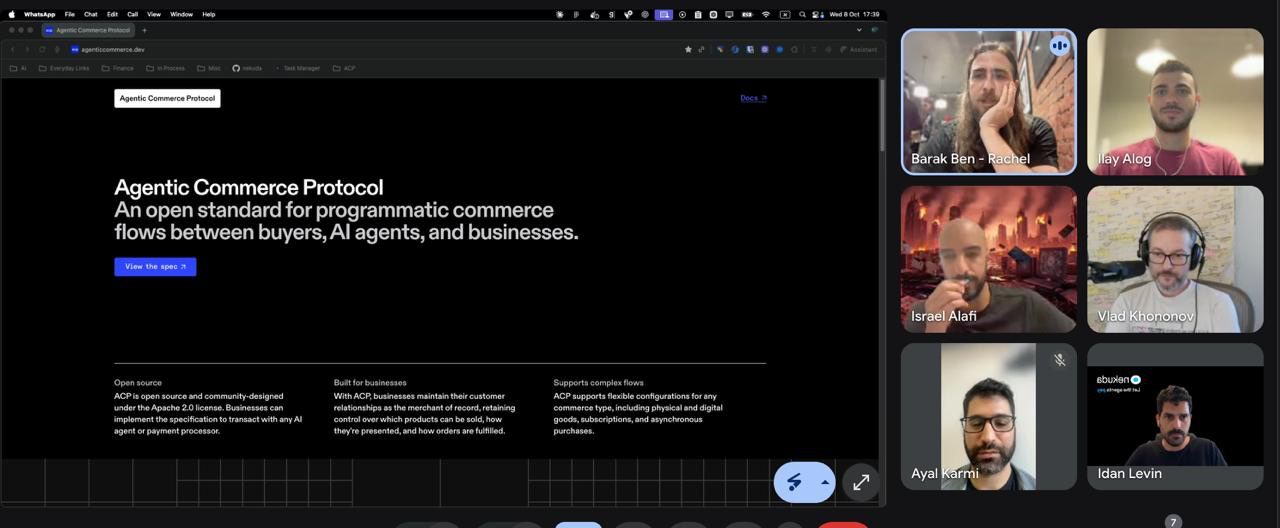Expand the annotation tools caret arrow
This screenshot has height=528, width=1280.
pos(825,482)
